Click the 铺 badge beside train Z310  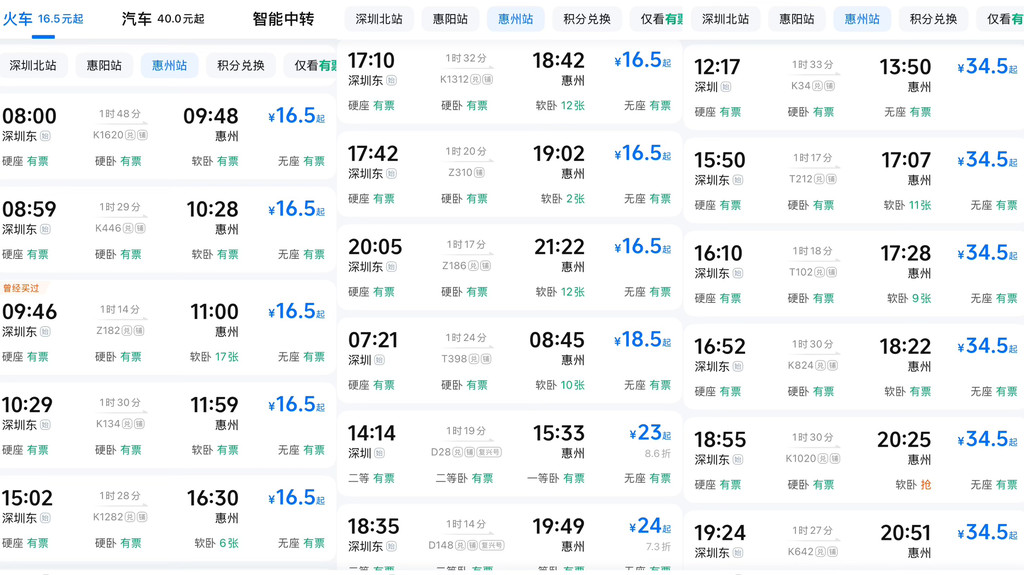[481, 173]
